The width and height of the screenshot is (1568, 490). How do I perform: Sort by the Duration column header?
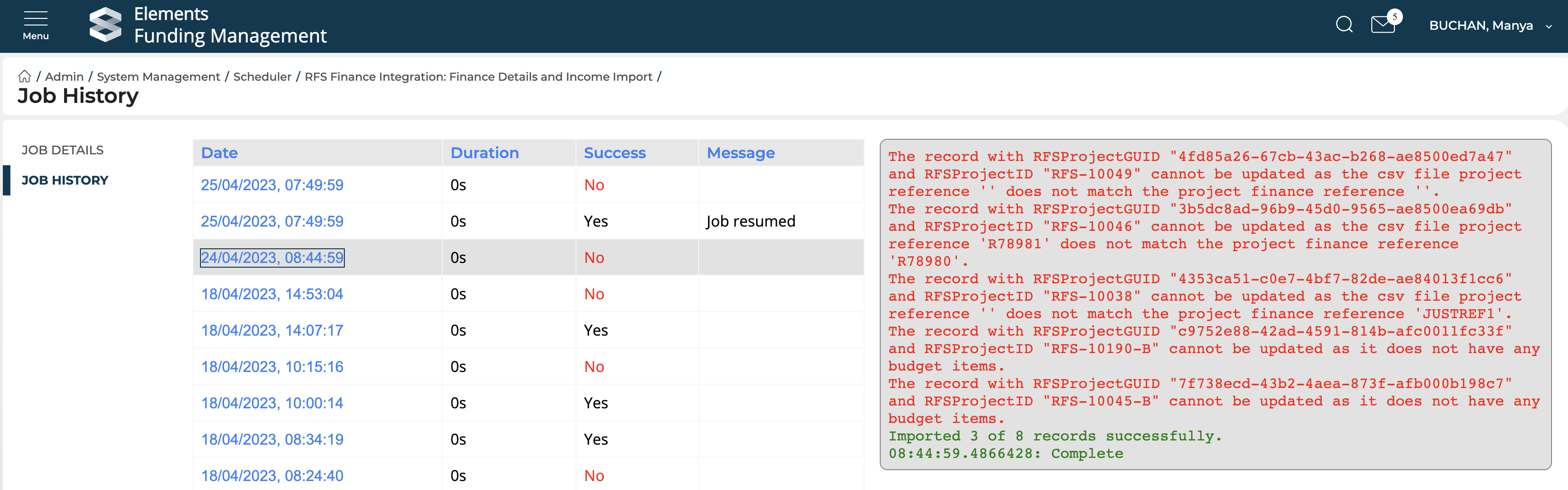484,153
